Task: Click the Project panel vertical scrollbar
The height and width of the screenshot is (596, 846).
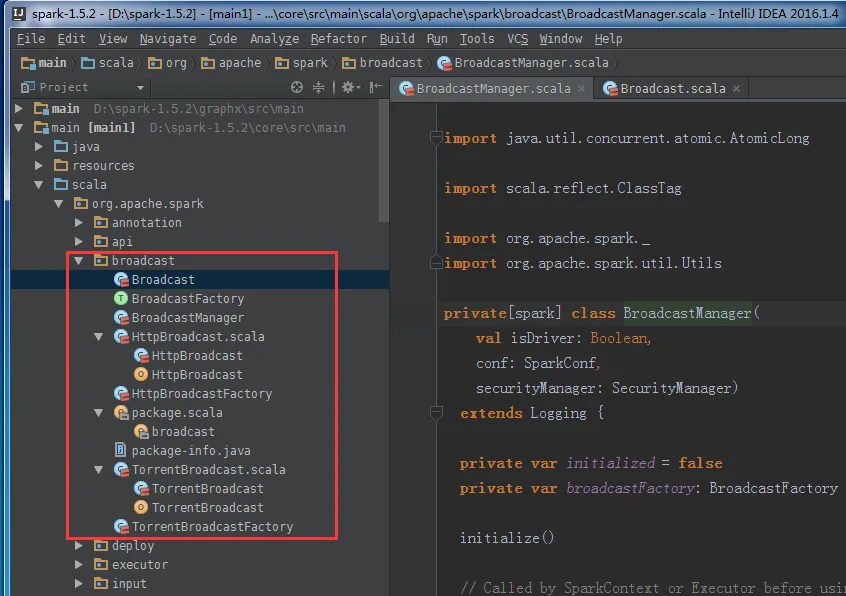Action: pyautogui.click(x=384, y=160)
